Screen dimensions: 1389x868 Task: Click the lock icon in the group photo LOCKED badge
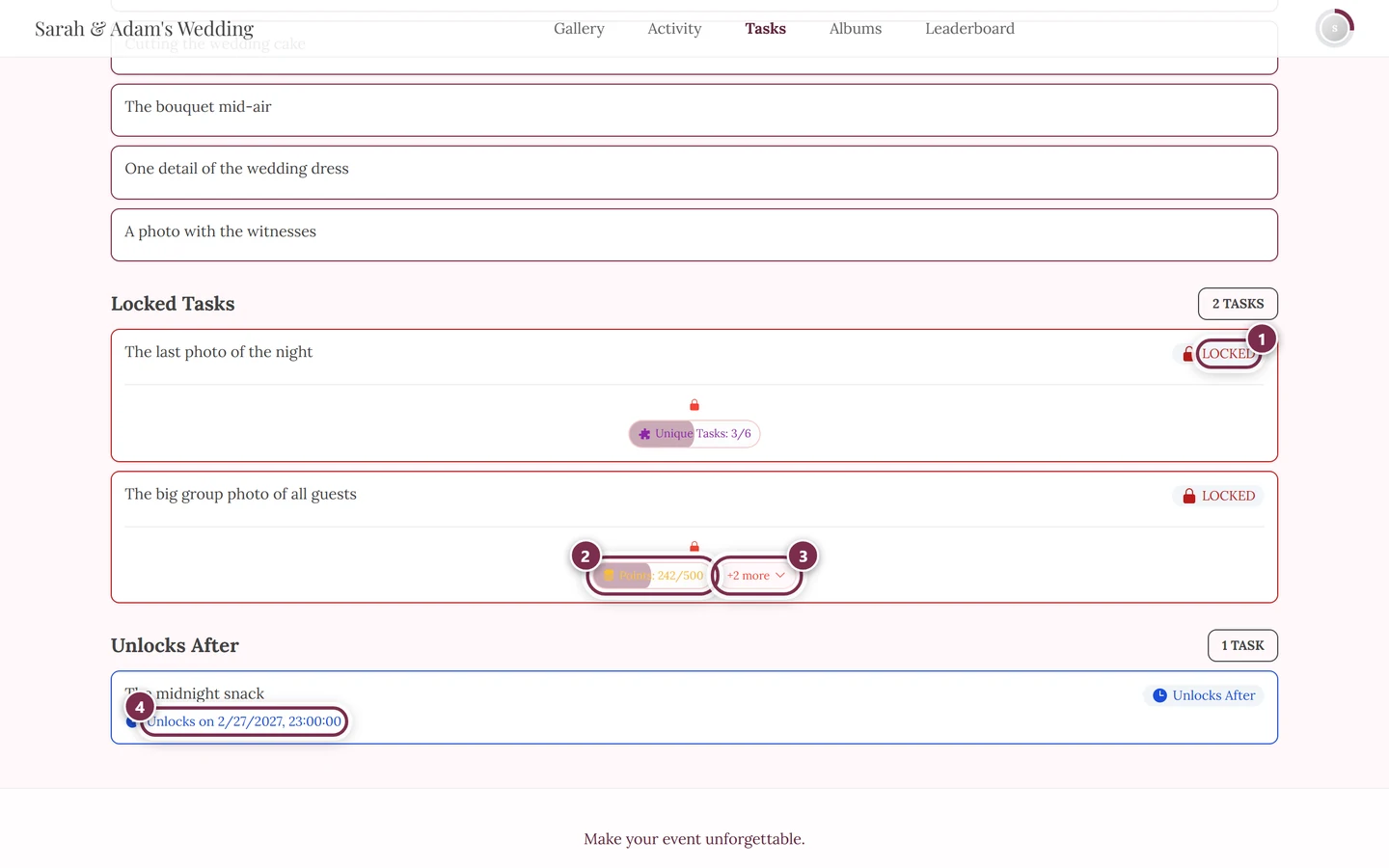coord(1189,496)
